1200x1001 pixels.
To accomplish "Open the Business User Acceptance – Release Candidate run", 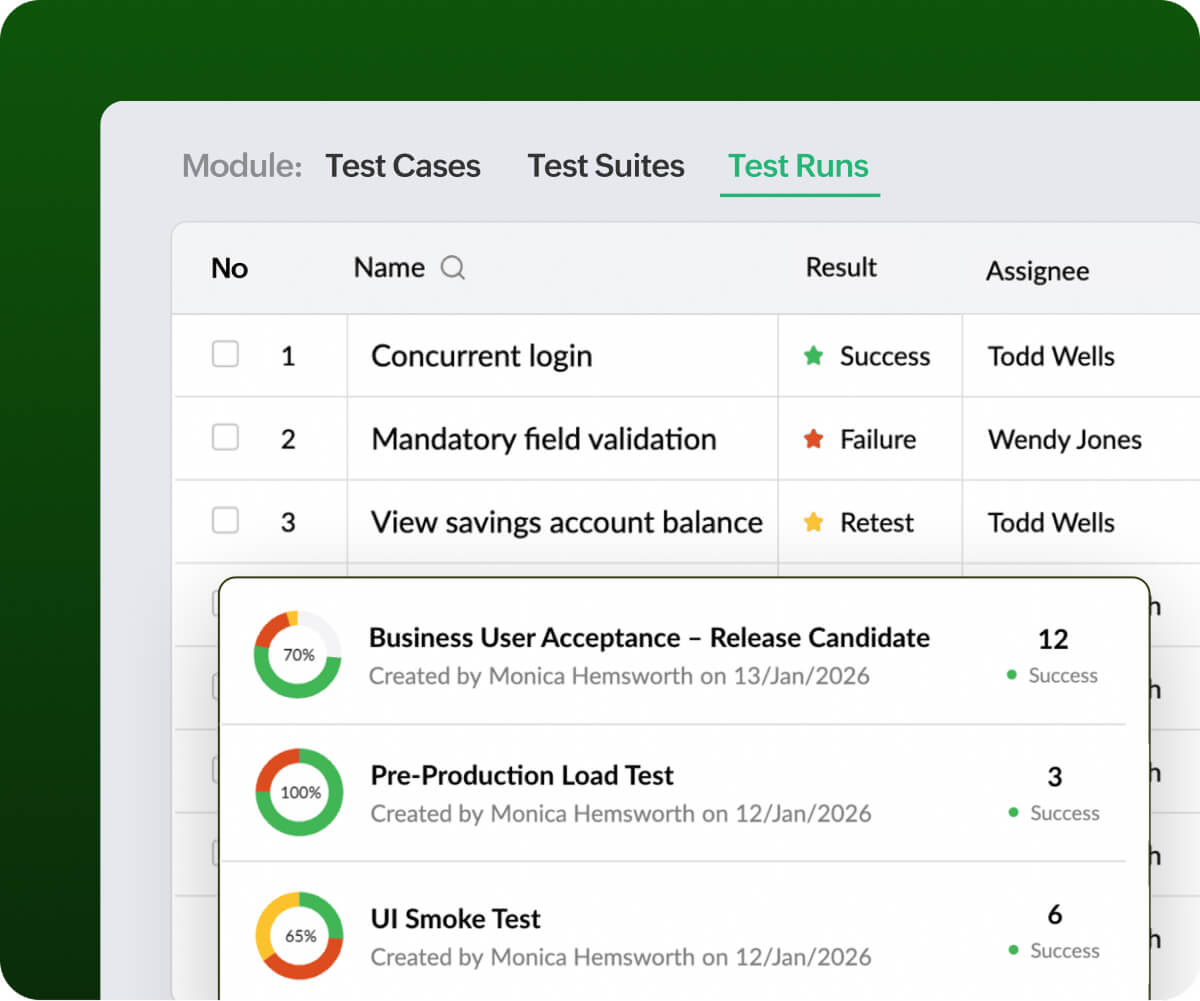I will 650,638.
